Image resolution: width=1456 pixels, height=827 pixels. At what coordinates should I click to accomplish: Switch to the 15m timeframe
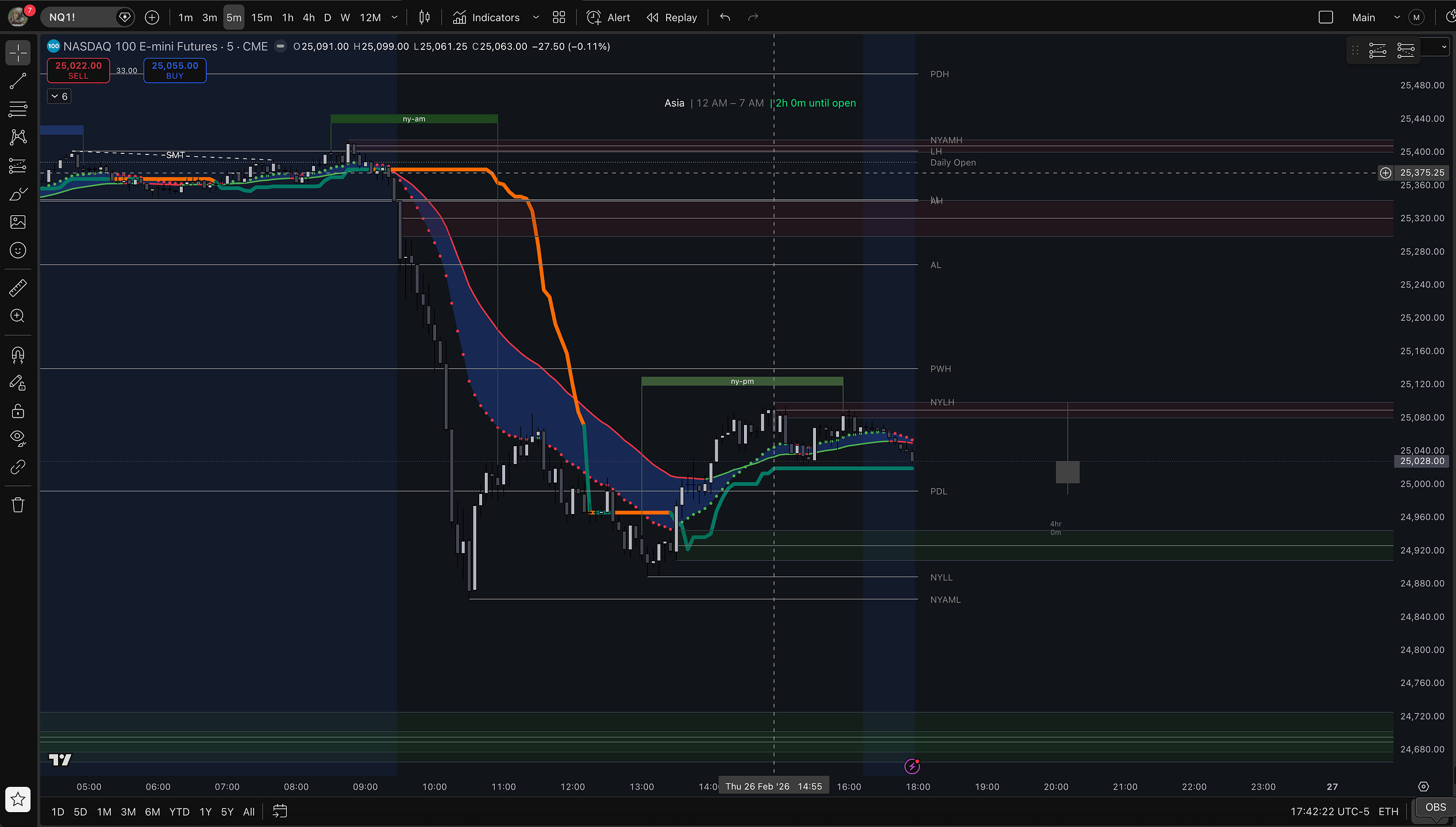coord(261,17)
